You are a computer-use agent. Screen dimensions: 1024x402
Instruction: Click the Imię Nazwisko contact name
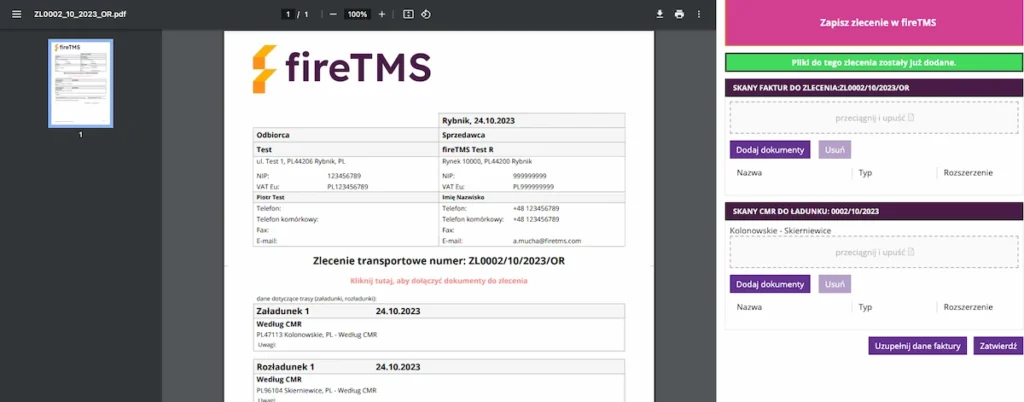click(x=463, y=197)
